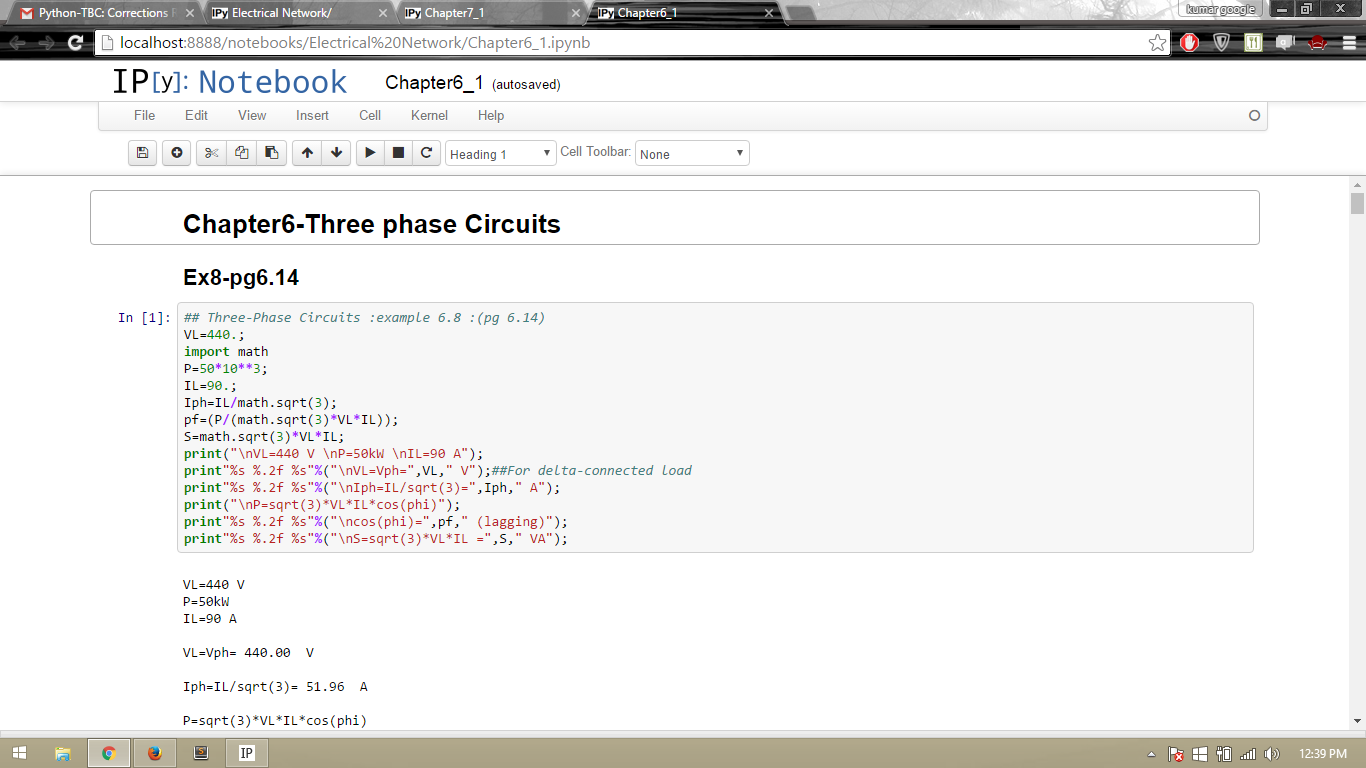Paste cell below icon
This screenshot has height=768, width=1366.
(x=271, y=153)
